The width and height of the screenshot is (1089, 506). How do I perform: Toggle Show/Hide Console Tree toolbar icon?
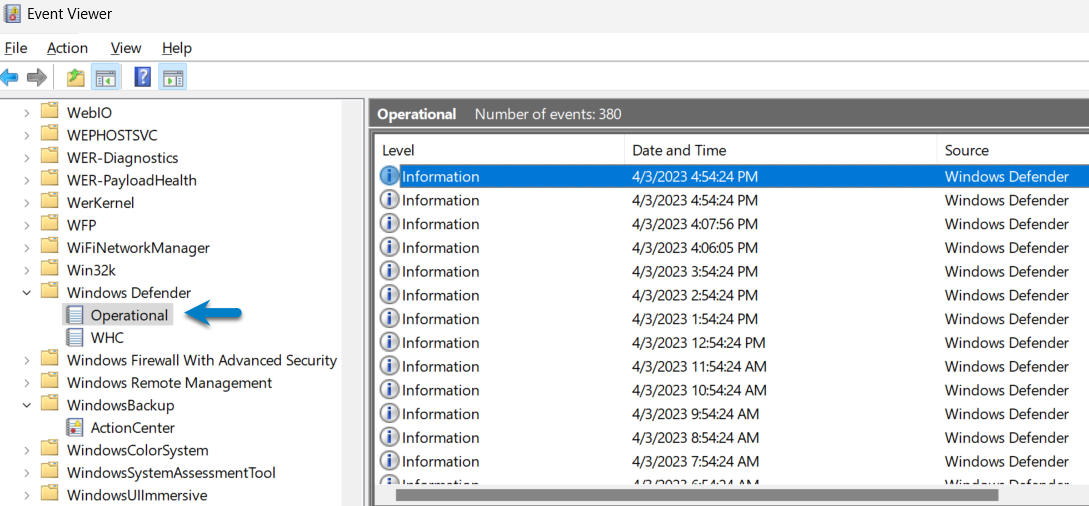coord(106,78)
